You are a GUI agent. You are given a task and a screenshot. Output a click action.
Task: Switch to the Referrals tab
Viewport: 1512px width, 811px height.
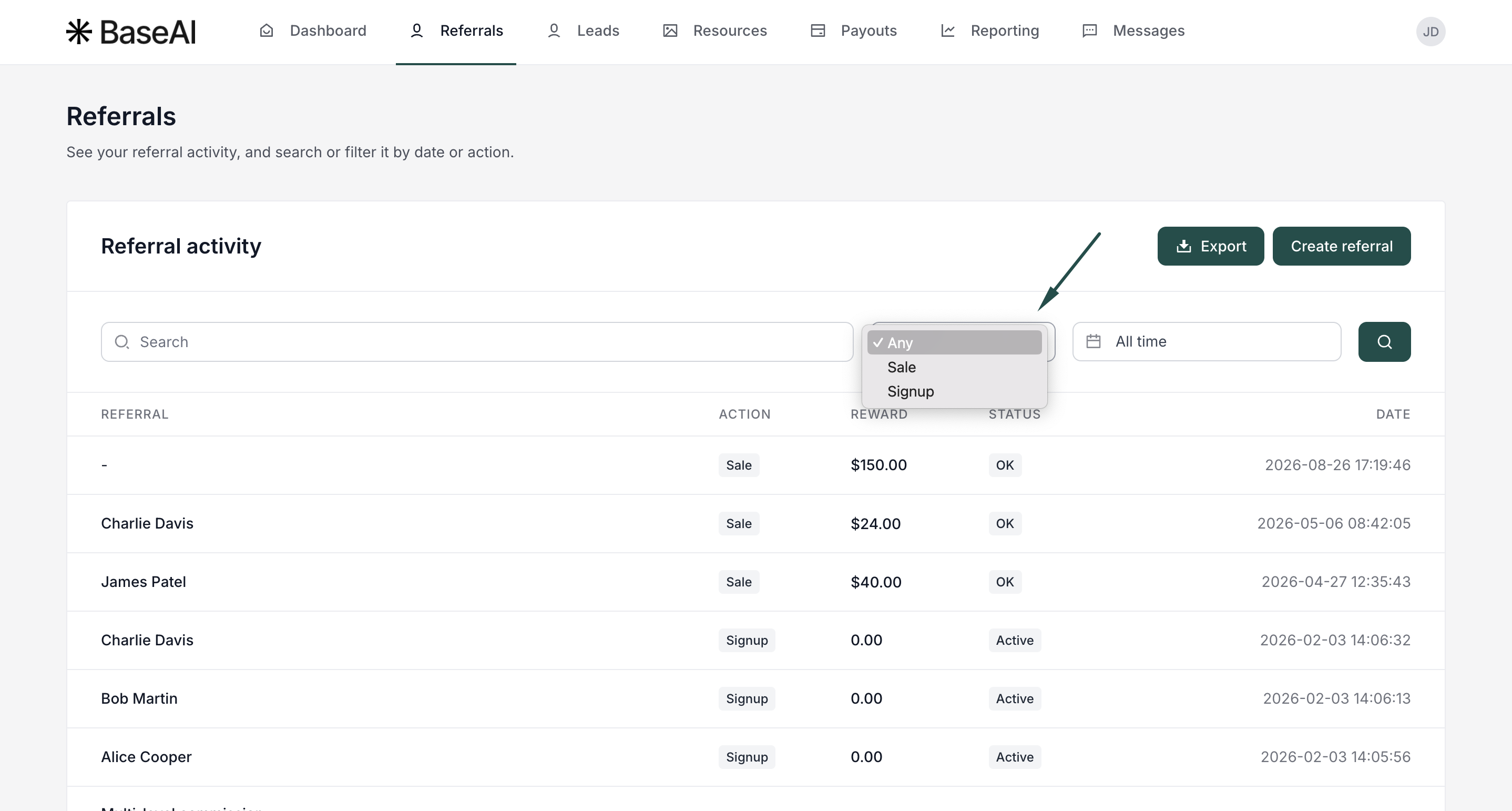(x=456, y=31)
